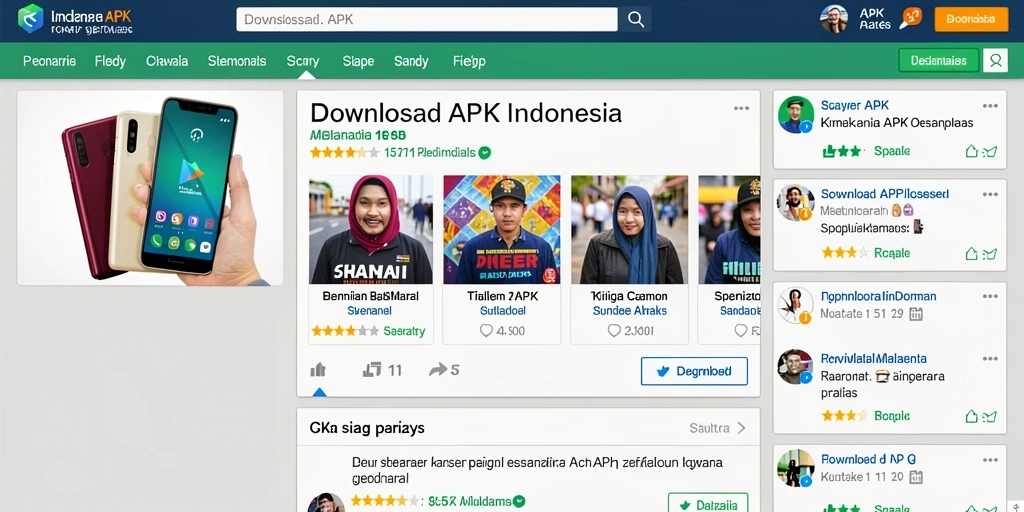Open the Stemonals menu tab
Viewport: 1024px width, 512px height.
pyautogui.click(x=237, y=61)
